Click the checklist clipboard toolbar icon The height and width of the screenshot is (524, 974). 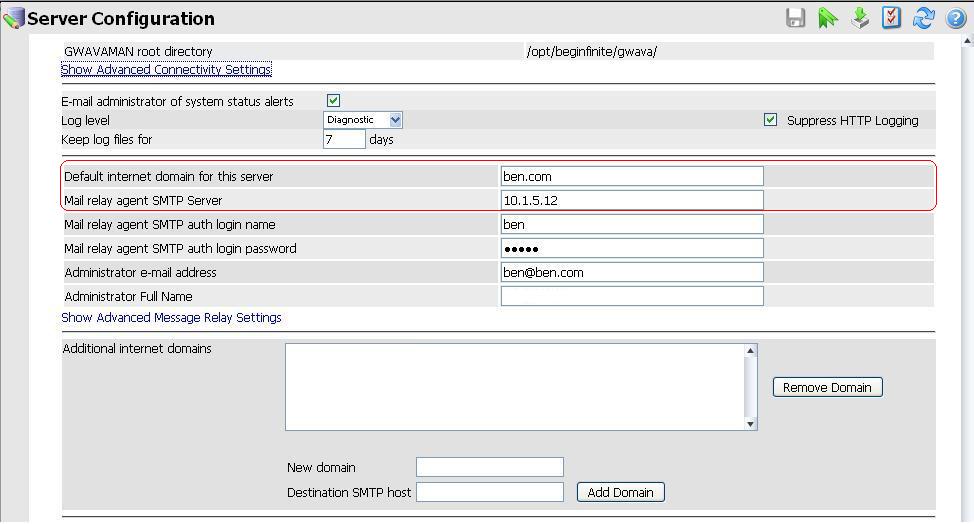click(891, 18)
